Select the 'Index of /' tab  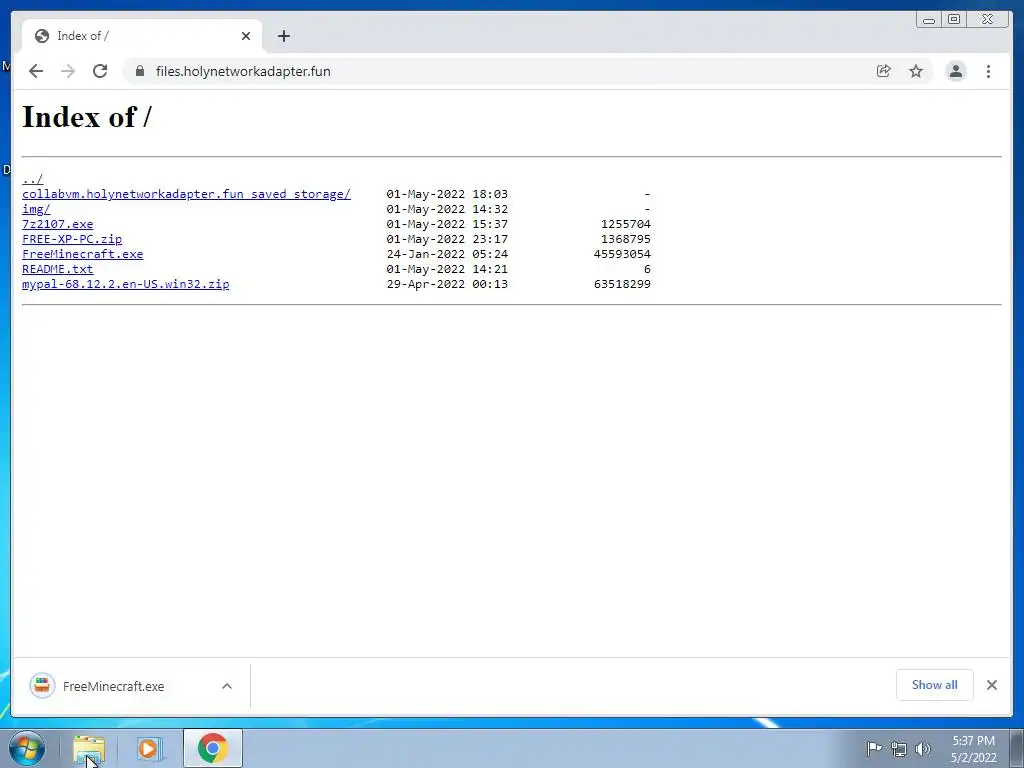142,36
